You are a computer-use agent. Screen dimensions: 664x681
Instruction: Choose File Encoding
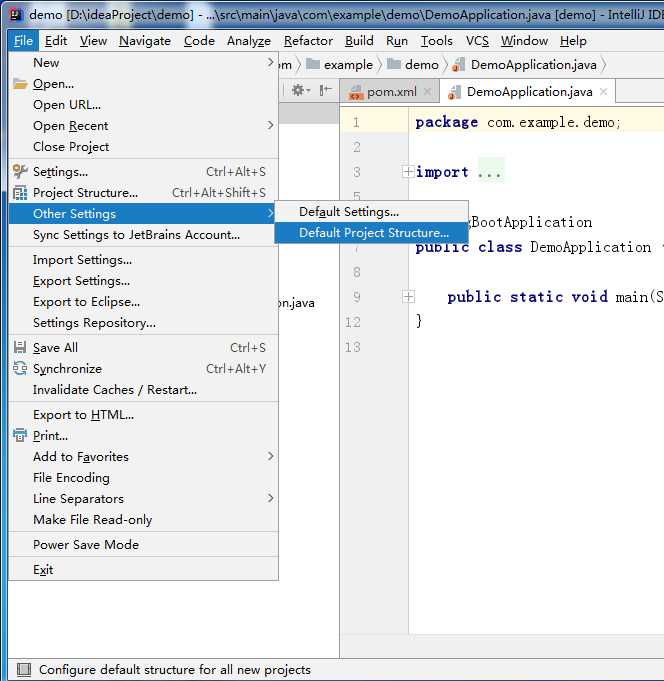[x=143, y=478]
